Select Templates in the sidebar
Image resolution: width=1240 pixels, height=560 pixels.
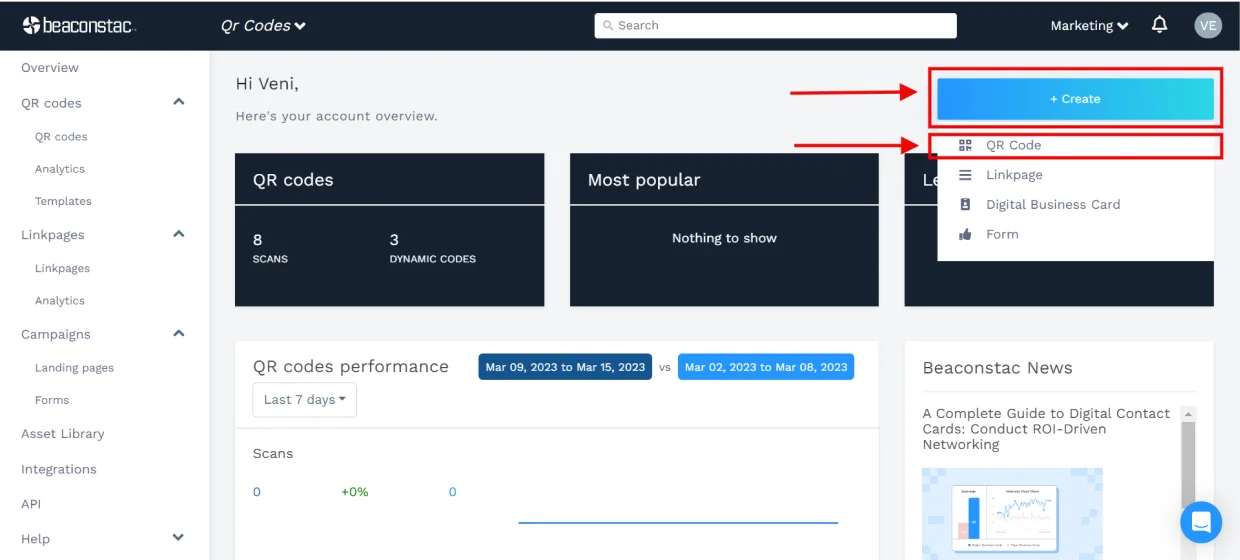[63, 201]
